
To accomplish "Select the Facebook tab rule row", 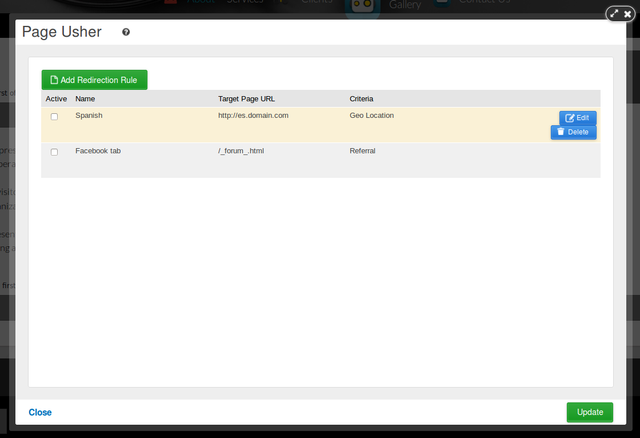I will [x=321, y=160].
